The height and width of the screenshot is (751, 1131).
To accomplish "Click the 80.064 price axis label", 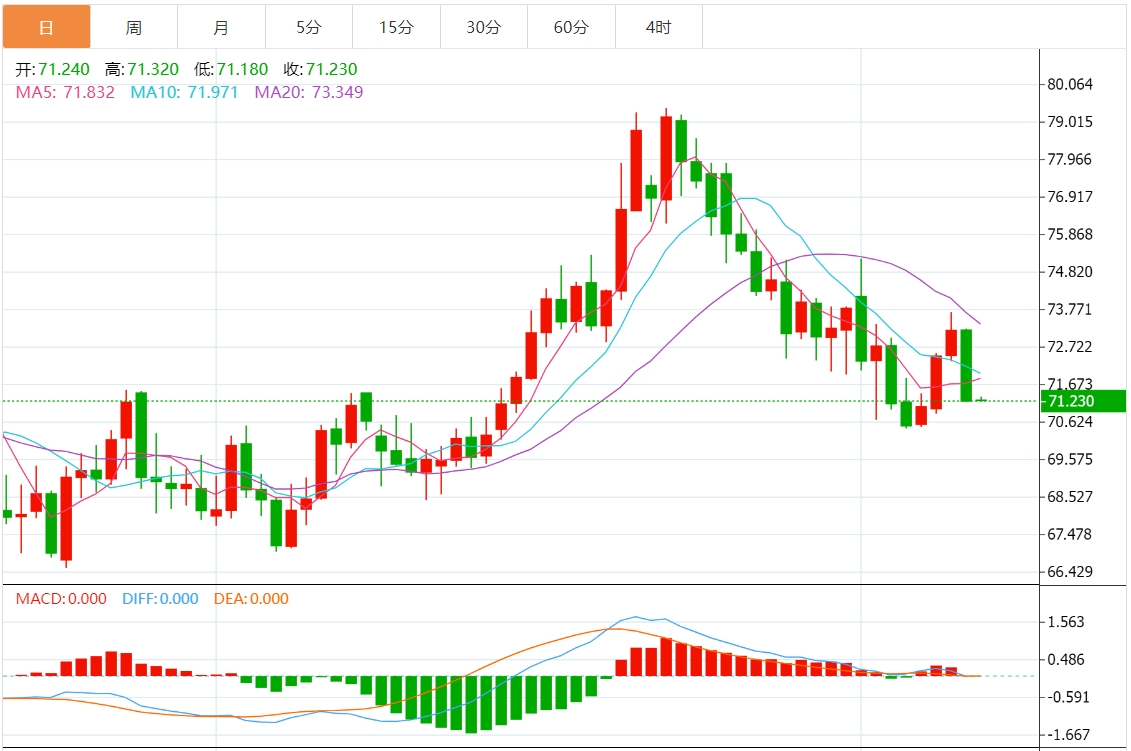I will pos(1070,84).
